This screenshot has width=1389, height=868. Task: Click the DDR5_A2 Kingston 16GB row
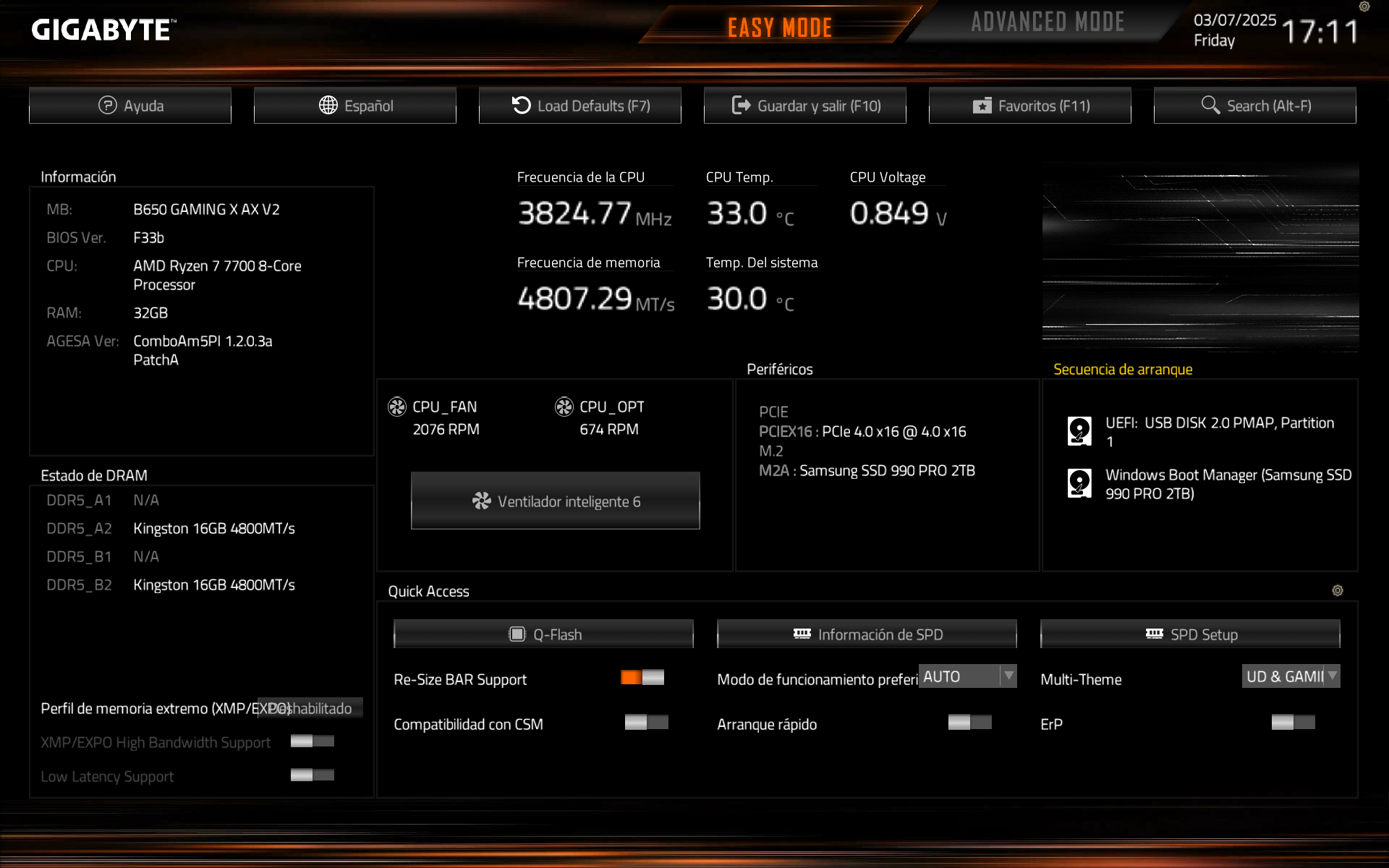171,529
